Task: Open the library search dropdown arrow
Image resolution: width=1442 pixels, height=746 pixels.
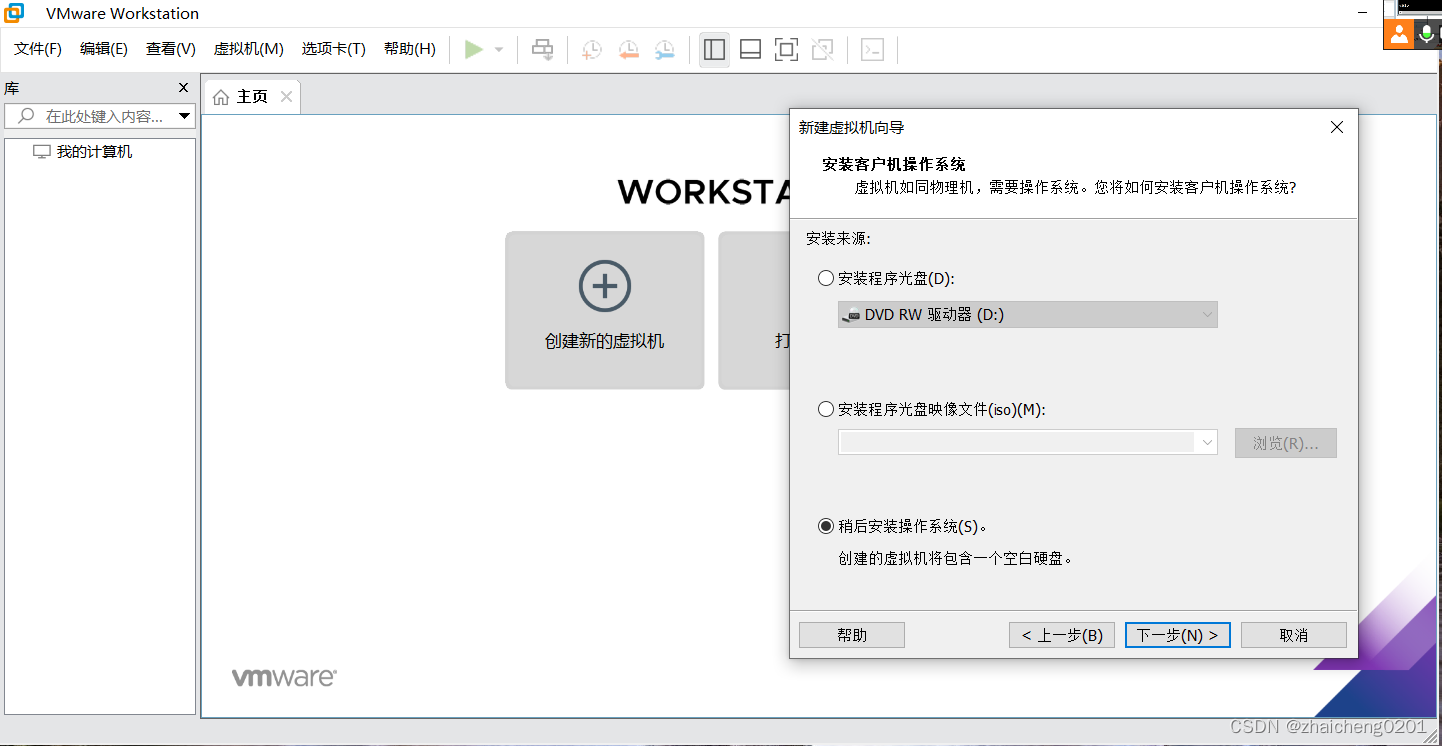Action: click(x=185, y=116)
